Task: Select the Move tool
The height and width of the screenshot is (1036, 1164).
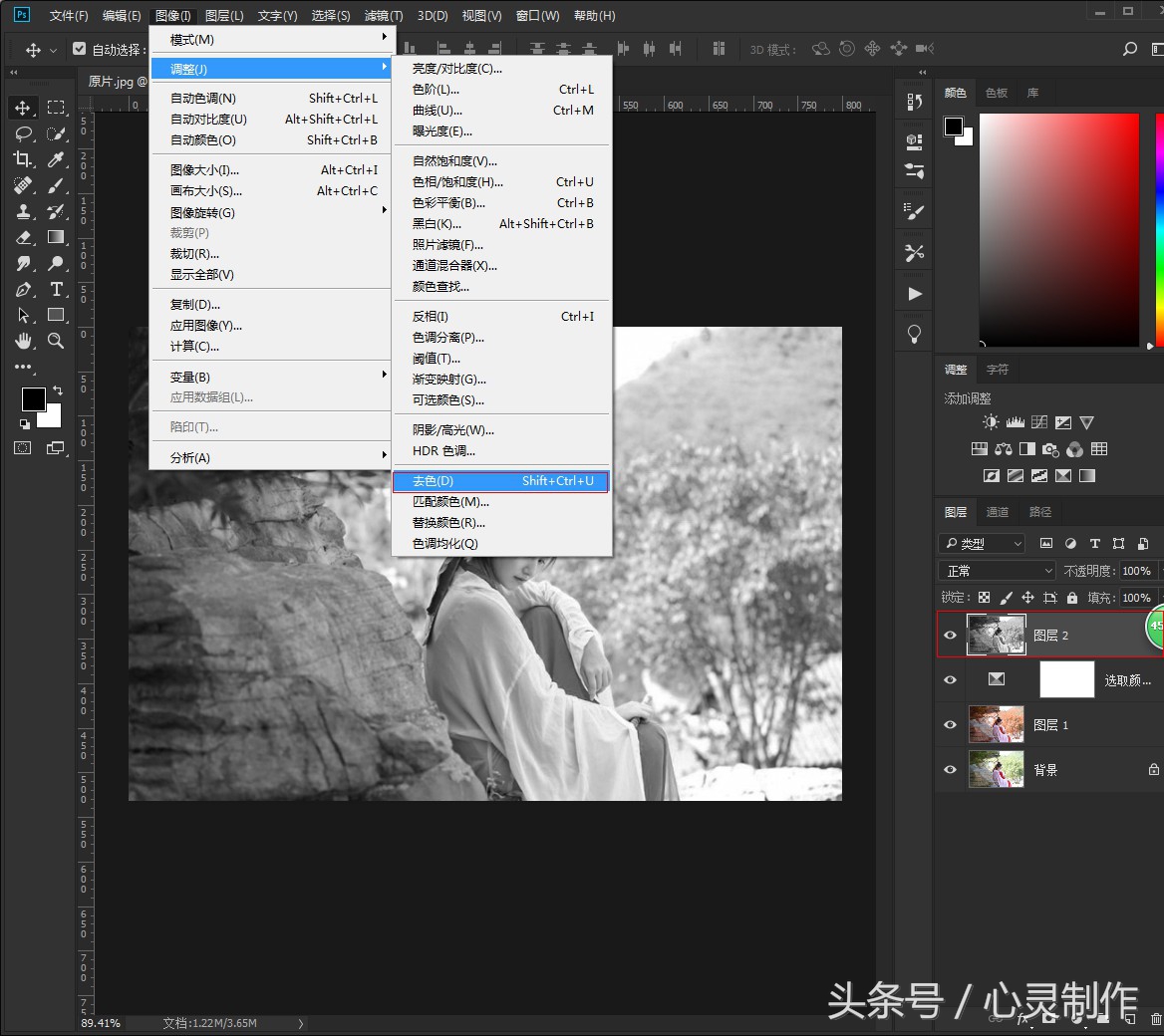Action: tap(24, 108)
